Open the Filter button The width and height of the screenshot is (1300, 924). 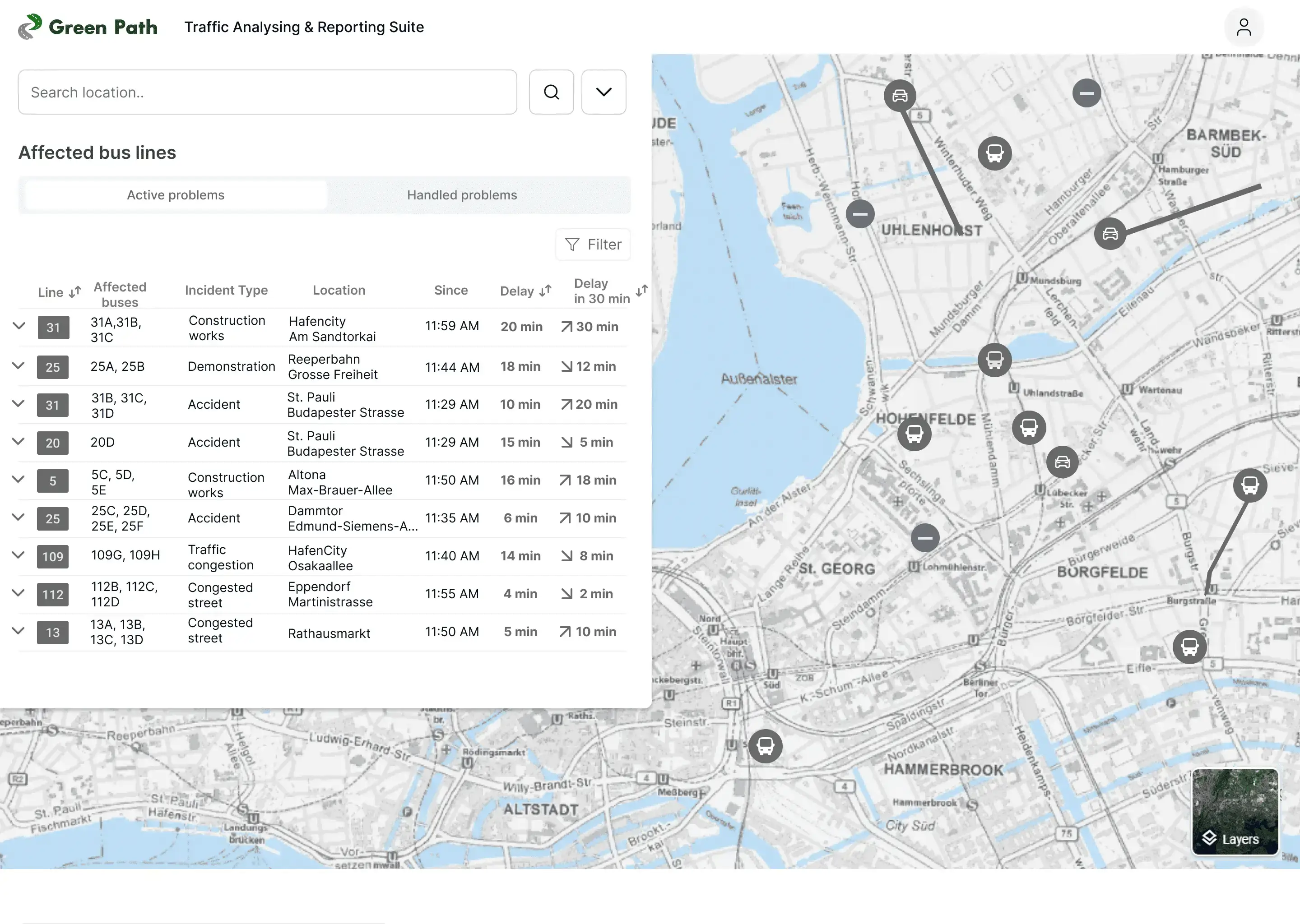593,245
